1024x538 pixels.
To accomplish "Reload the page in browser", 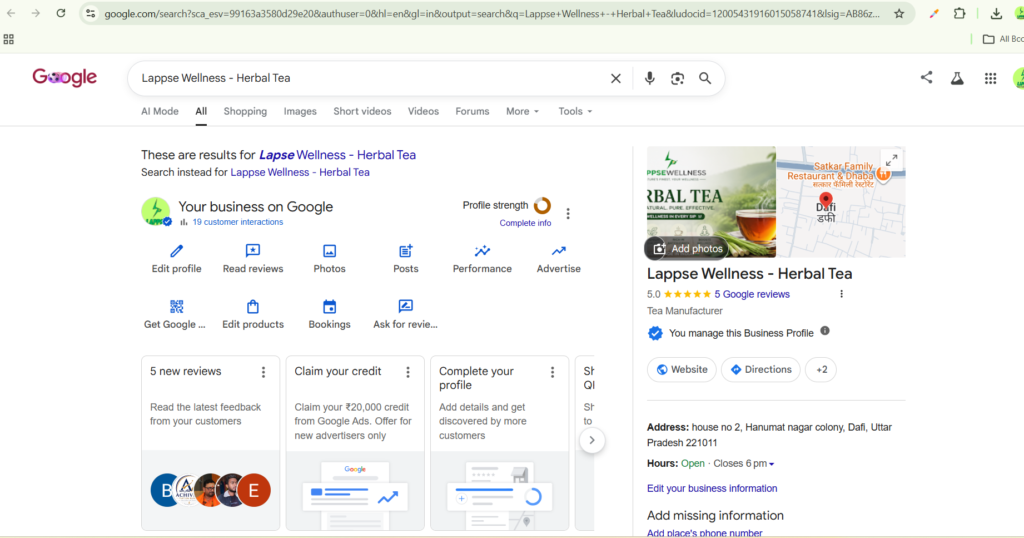I will pos(61,13).
